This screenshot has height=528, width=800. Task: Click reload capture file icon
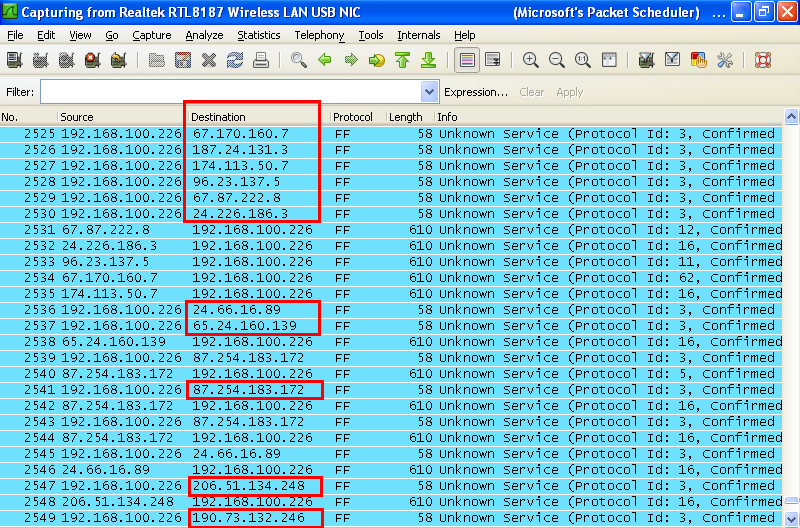click(x=235, y=60)
